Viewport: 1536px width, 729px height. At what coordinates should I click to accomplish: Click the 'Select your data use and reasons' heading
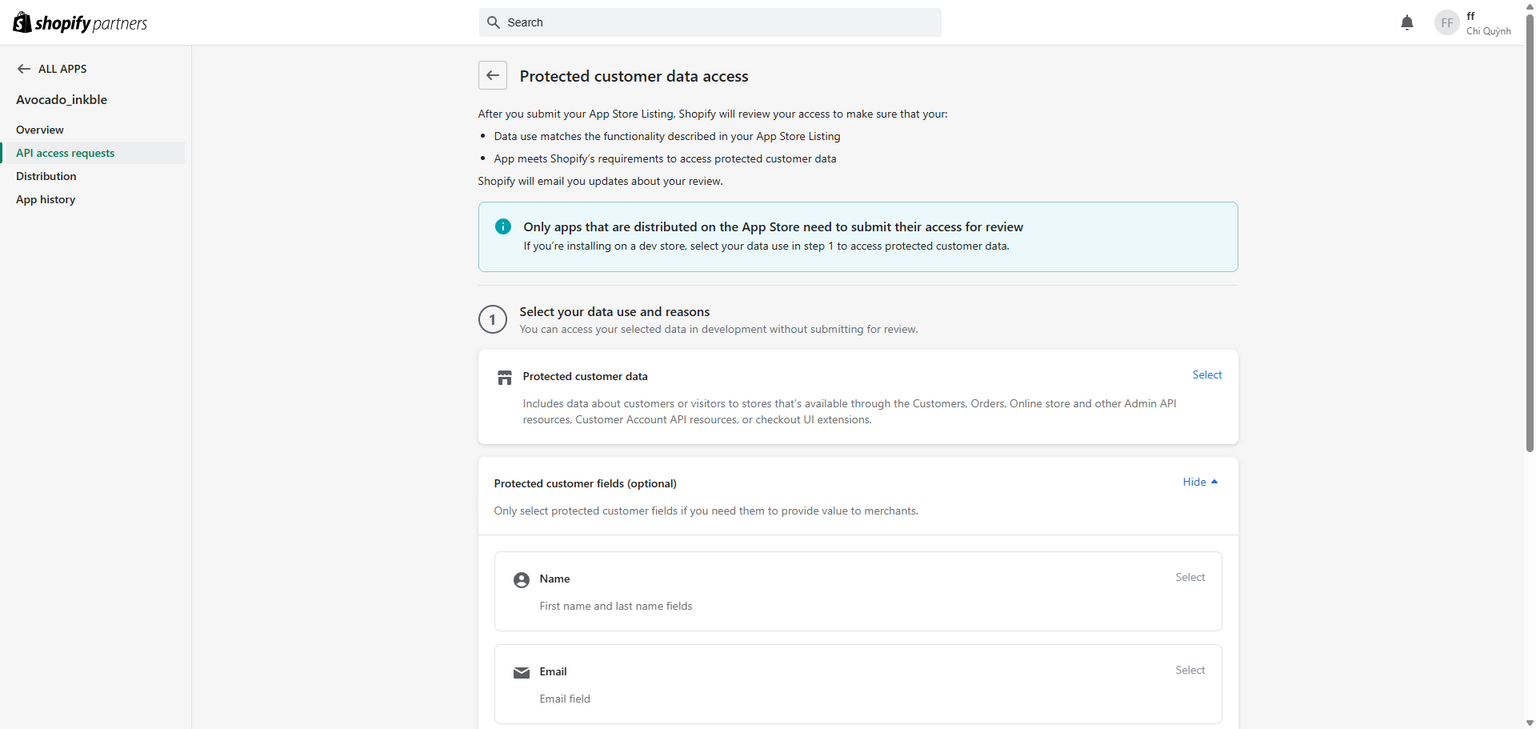tap(614, 312)
